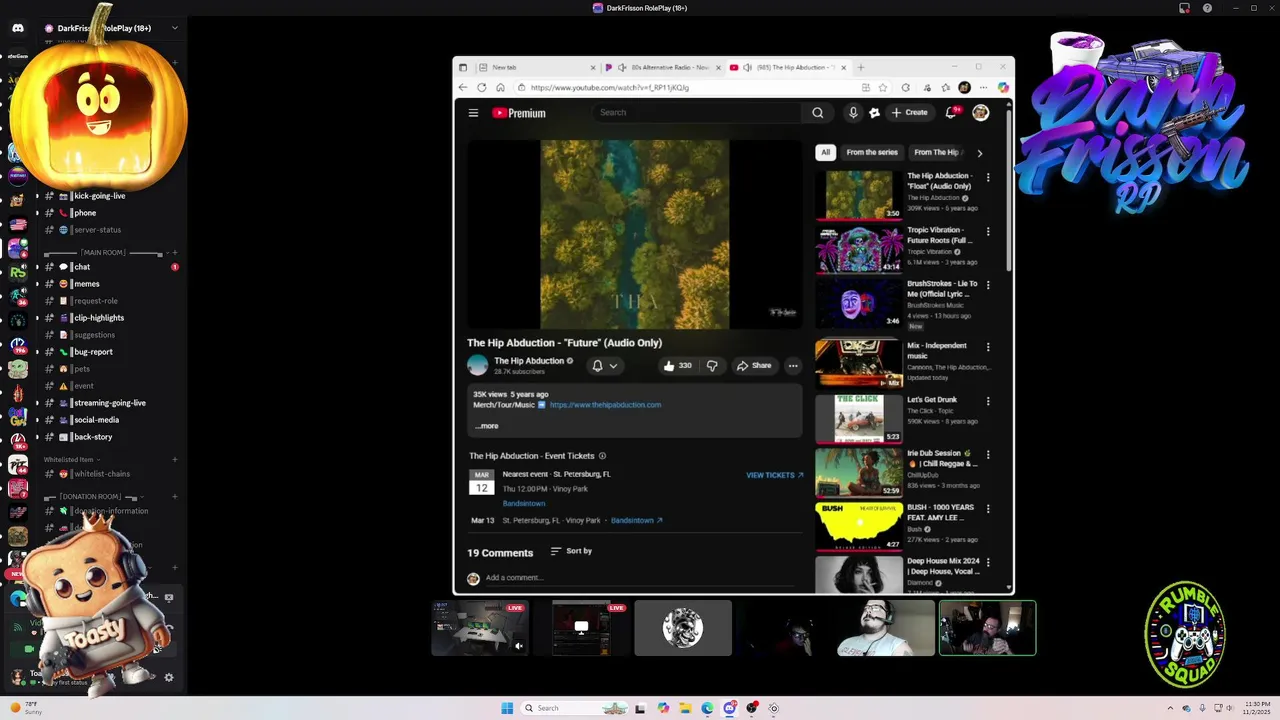
Task: Open thehipabduction.com link in description
Action: [605, 405]
